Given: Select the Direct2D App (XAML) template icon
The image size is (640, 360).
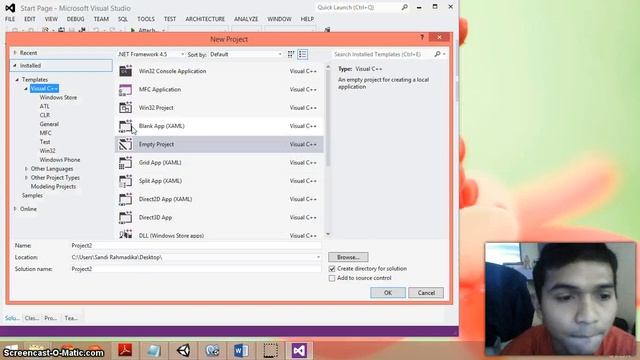Looking at the screenshot, I should pos(125,199).
